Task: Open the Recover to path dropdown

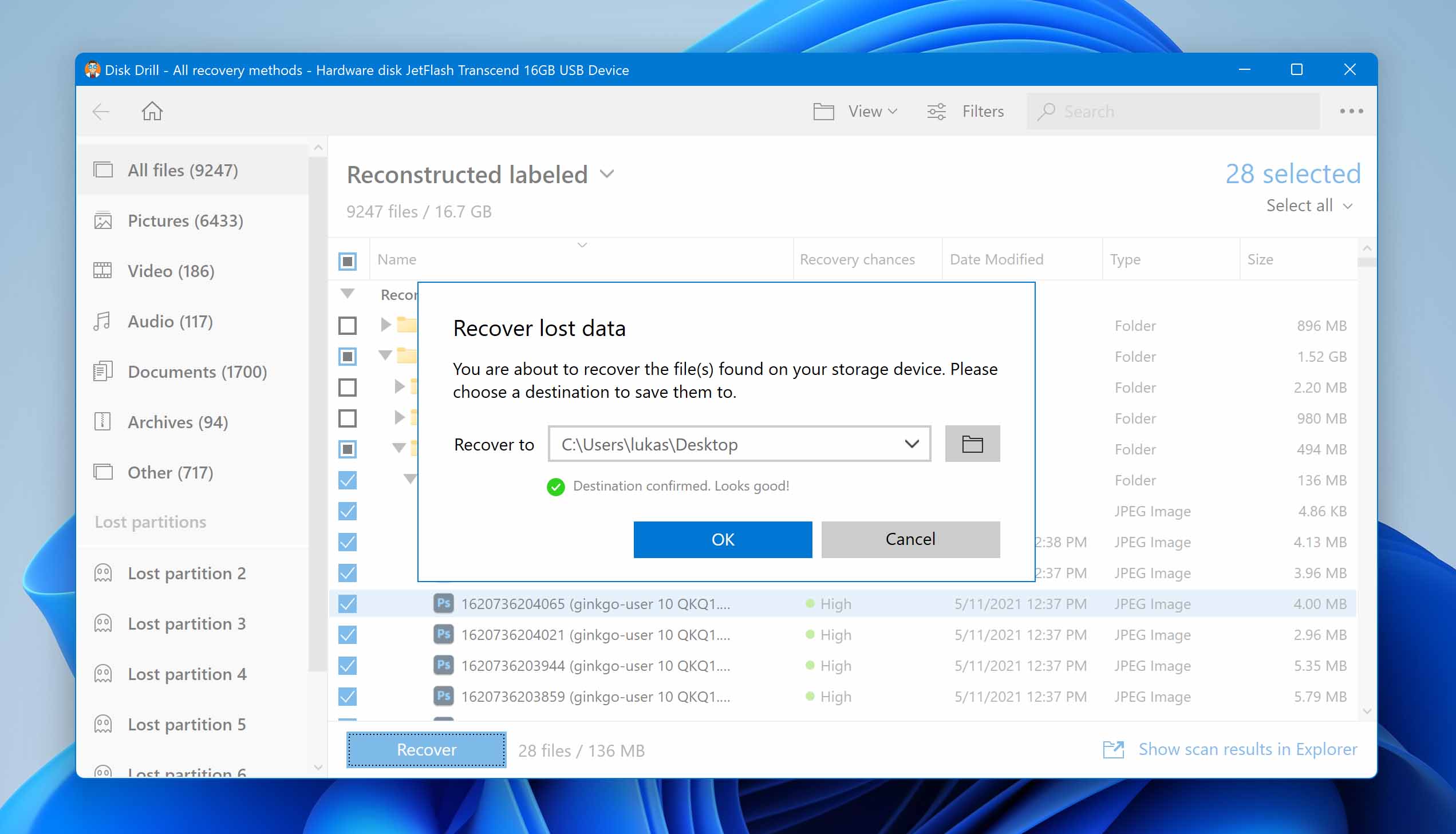Action: (x=912, y=444)
